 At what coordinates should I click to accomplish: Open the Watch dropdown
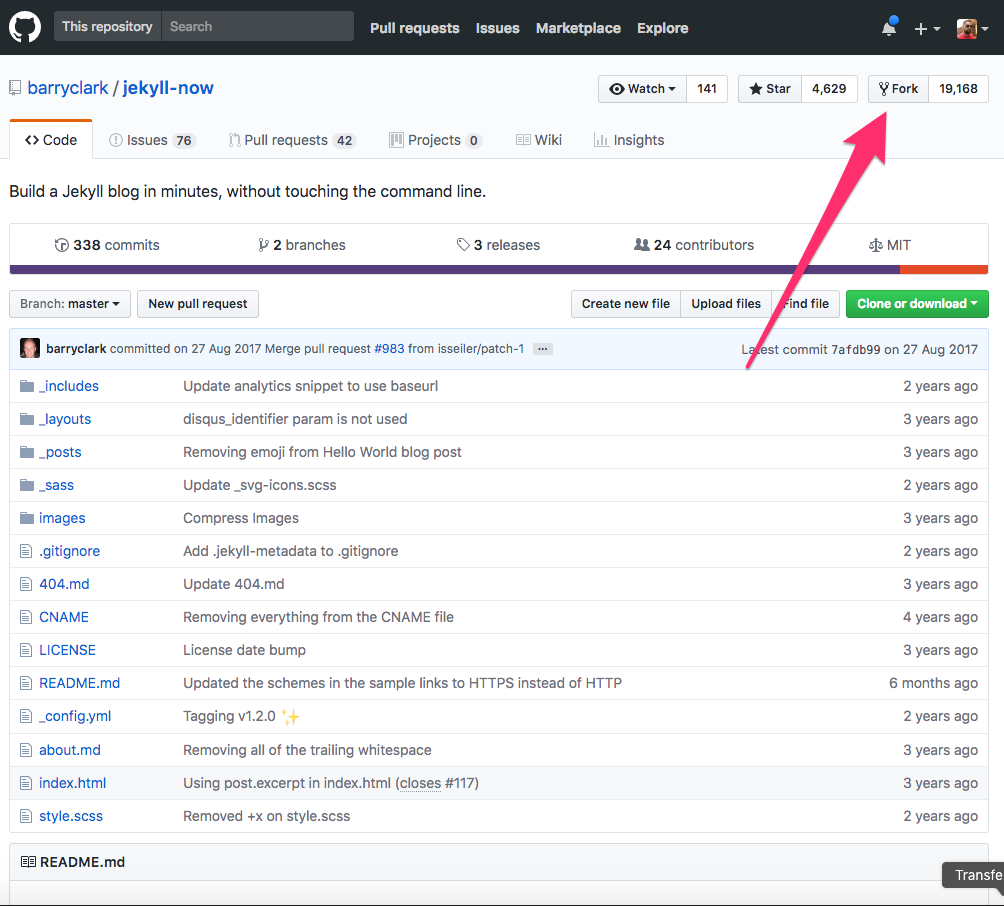(x=641, y=88)
